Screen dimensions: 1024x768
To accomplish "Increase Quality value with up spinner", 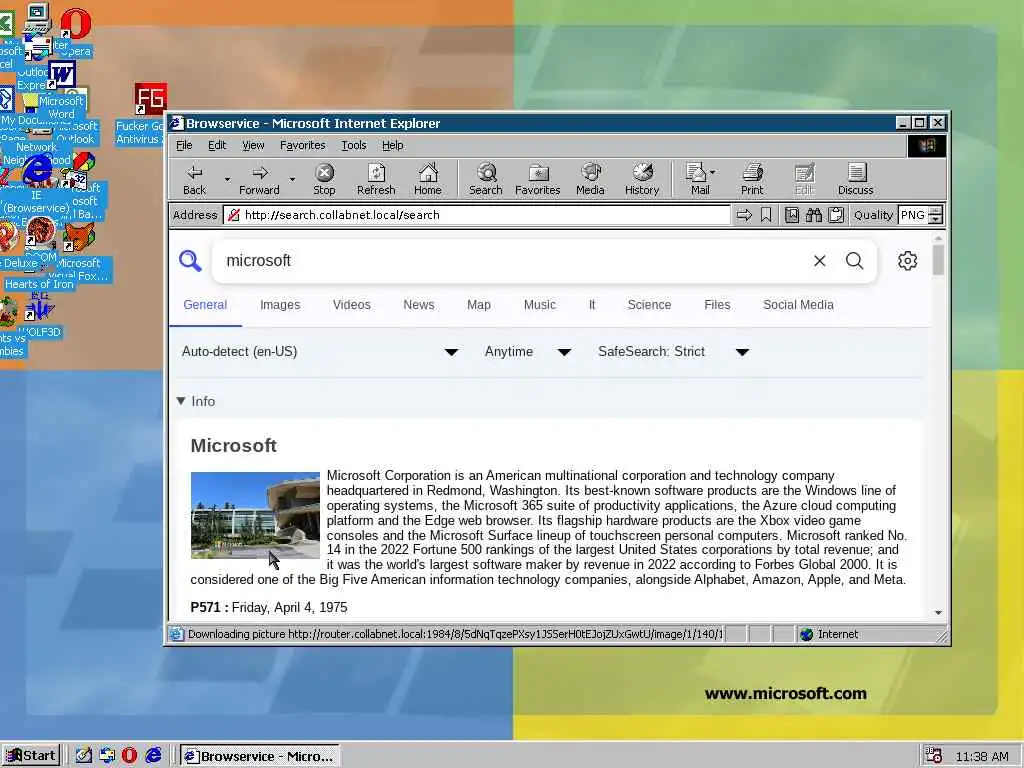I will 935,210.
